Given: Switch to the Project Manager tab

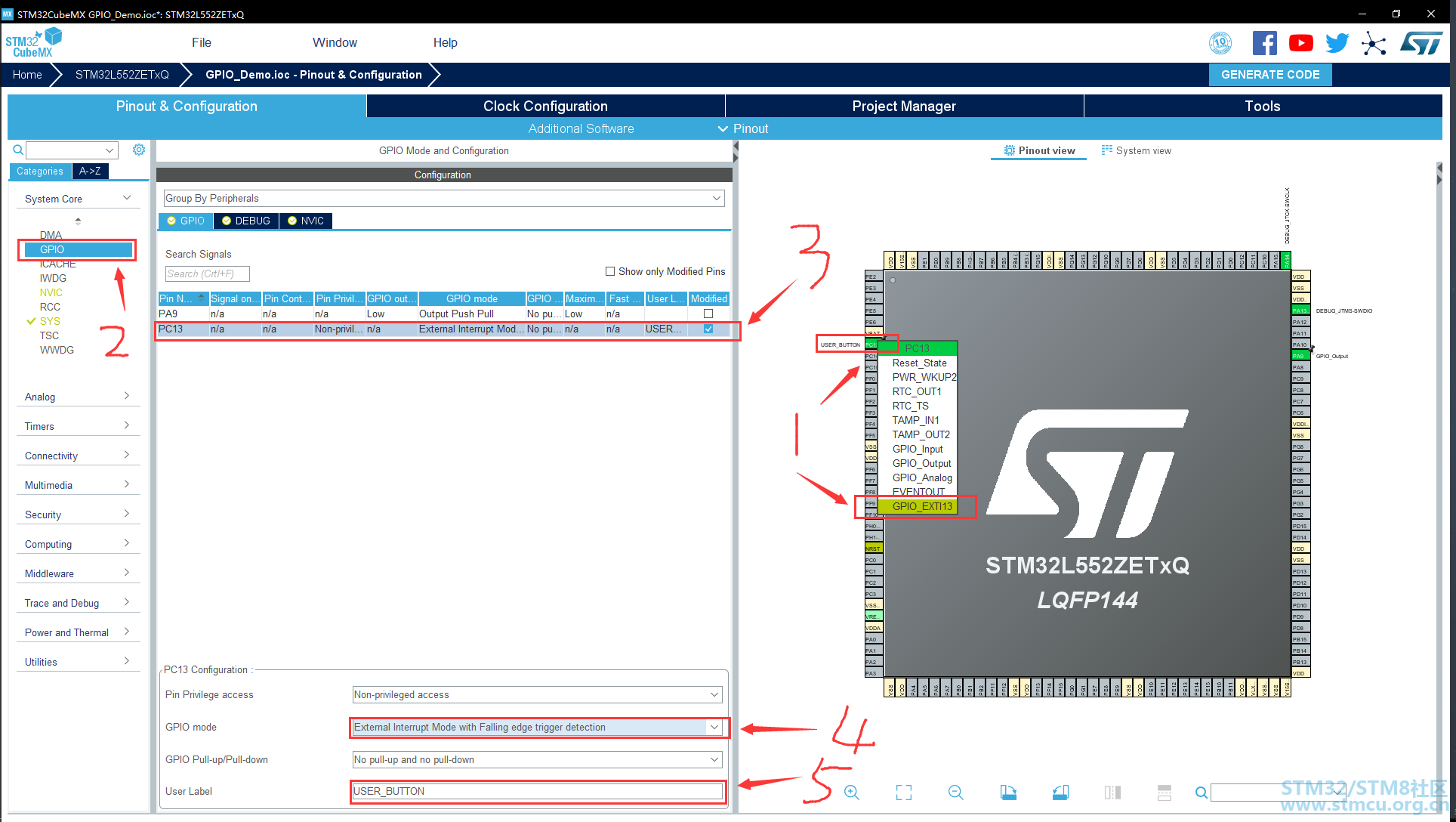Looking at the screenshot, I should point(904,106).
